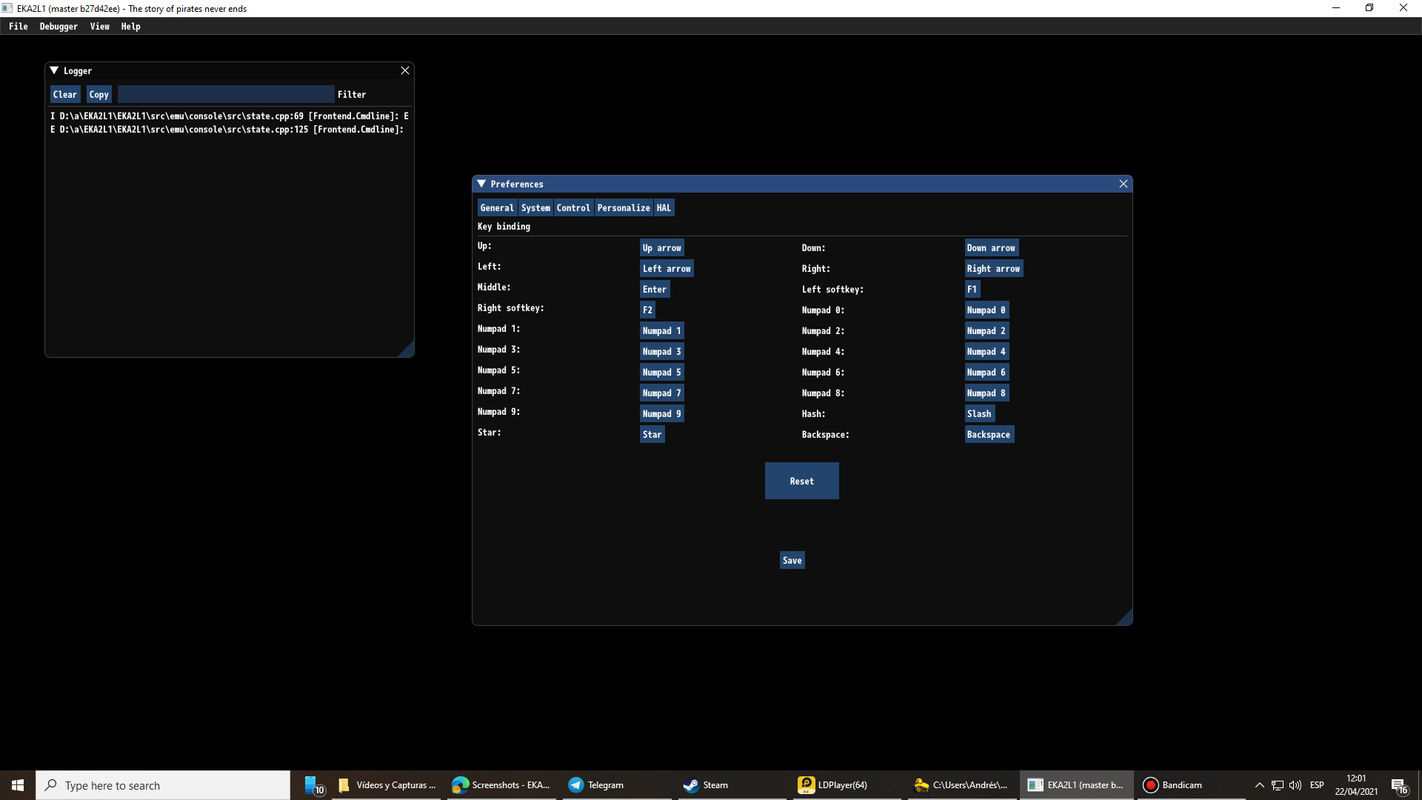Switch to the General tab
Image resolution: width=1422 pixels, height=800 pixels.
coord(497,208)
